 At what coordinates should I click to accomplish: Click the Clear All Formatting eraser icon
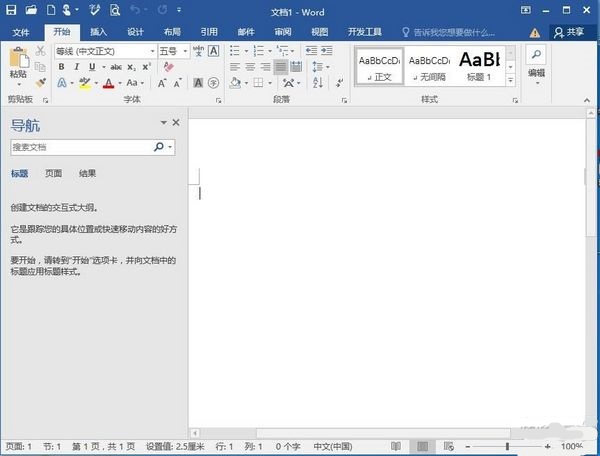click(x=168, y=67)
